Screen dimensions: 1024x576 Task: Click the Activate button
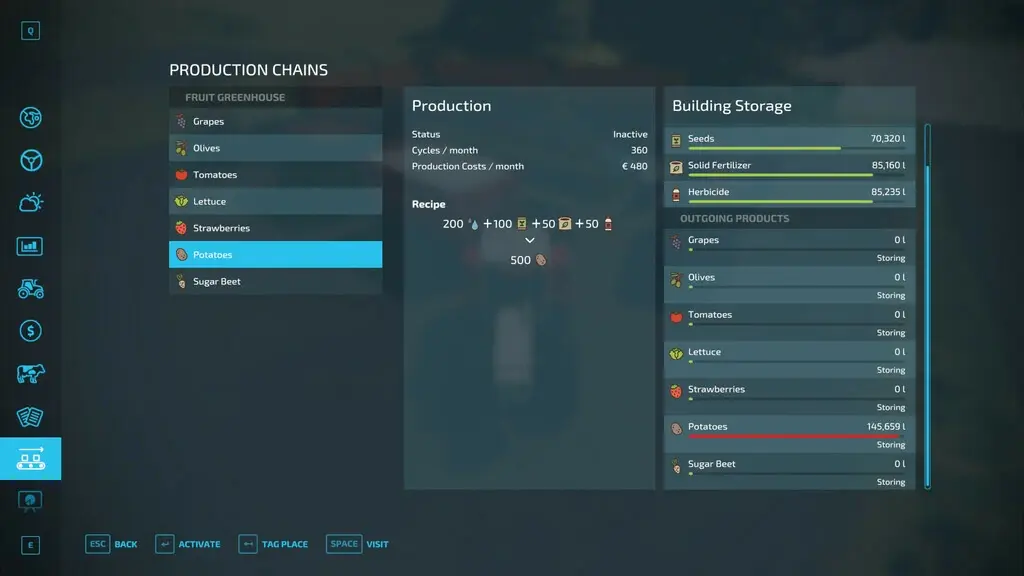click(188, 544)
